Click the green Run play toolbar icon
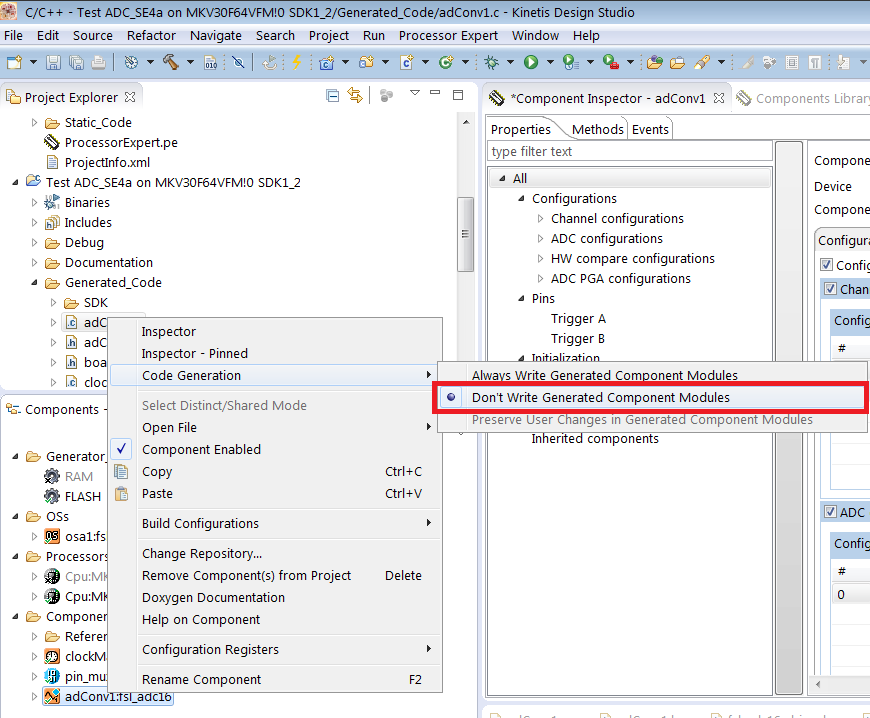Screen dimensions: 870x718 tap(531, 62)
